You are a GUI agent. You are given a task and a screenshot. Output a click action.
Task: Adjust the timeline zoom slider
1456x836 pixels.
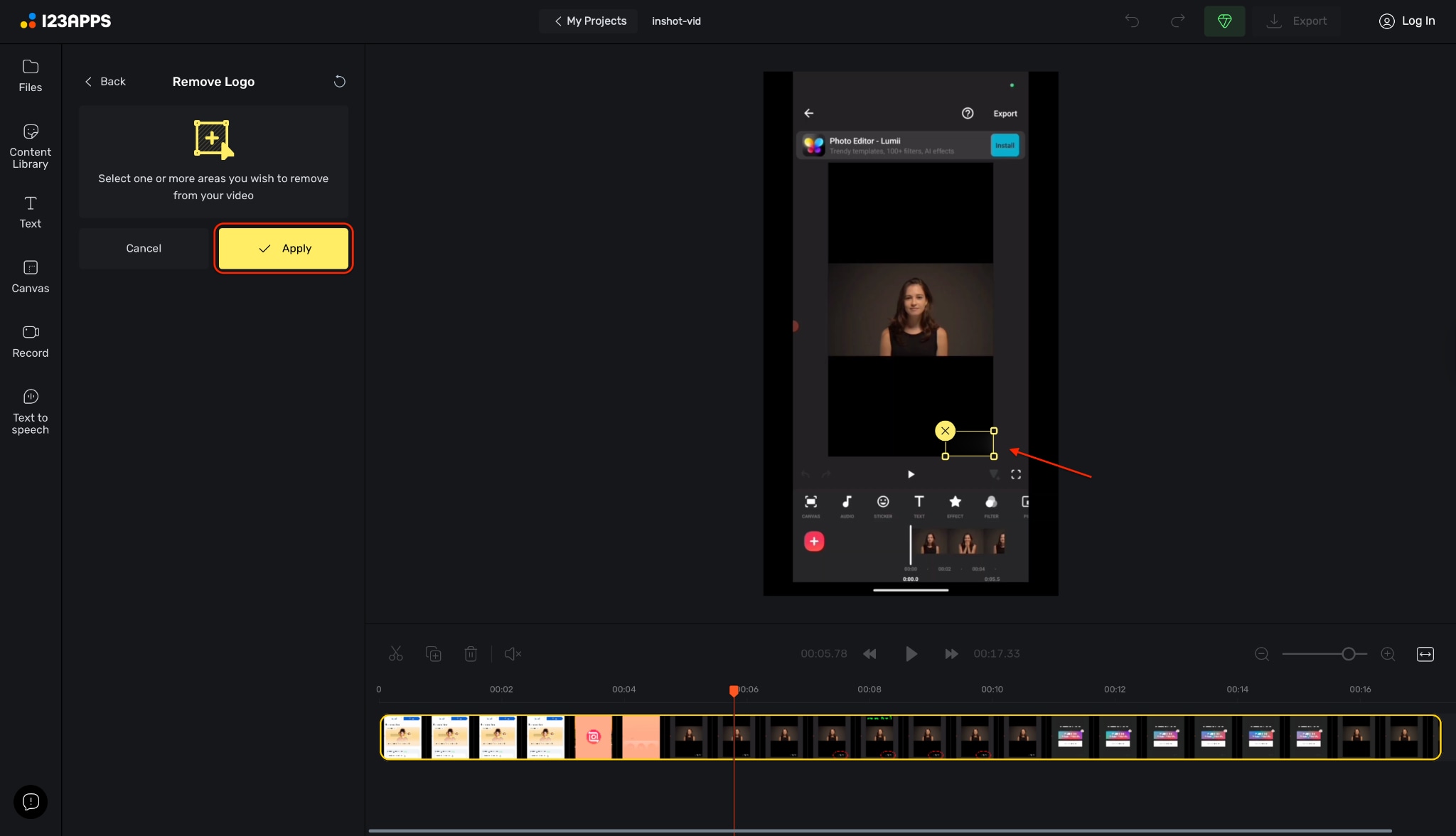[x=1348, y=653]
